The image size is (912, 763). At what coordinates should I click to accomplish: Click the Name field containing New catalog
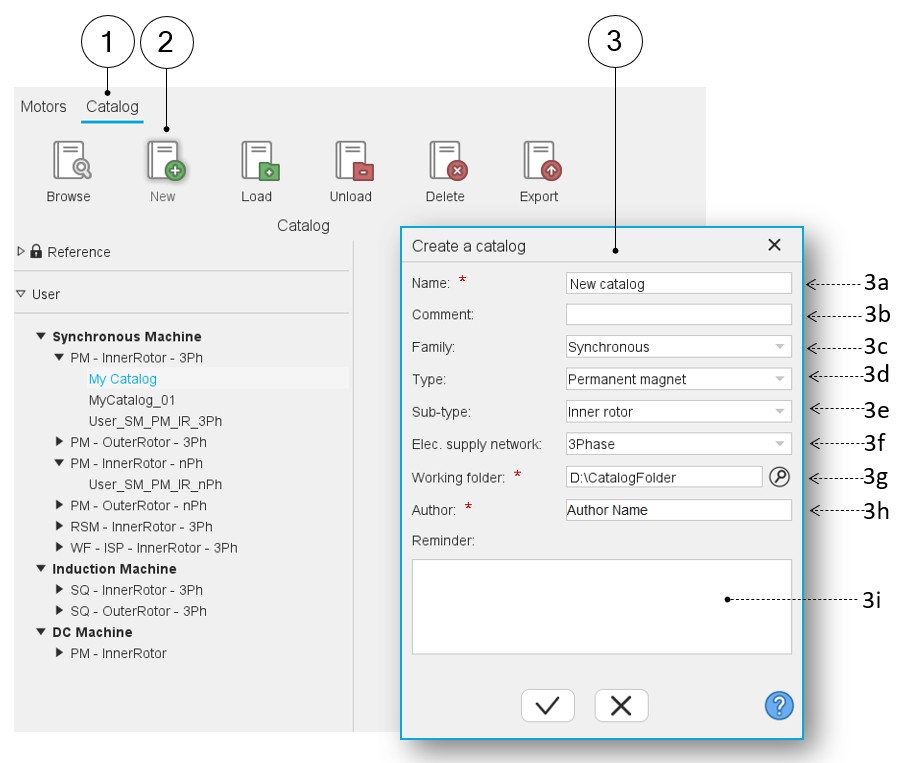point(678,283)
